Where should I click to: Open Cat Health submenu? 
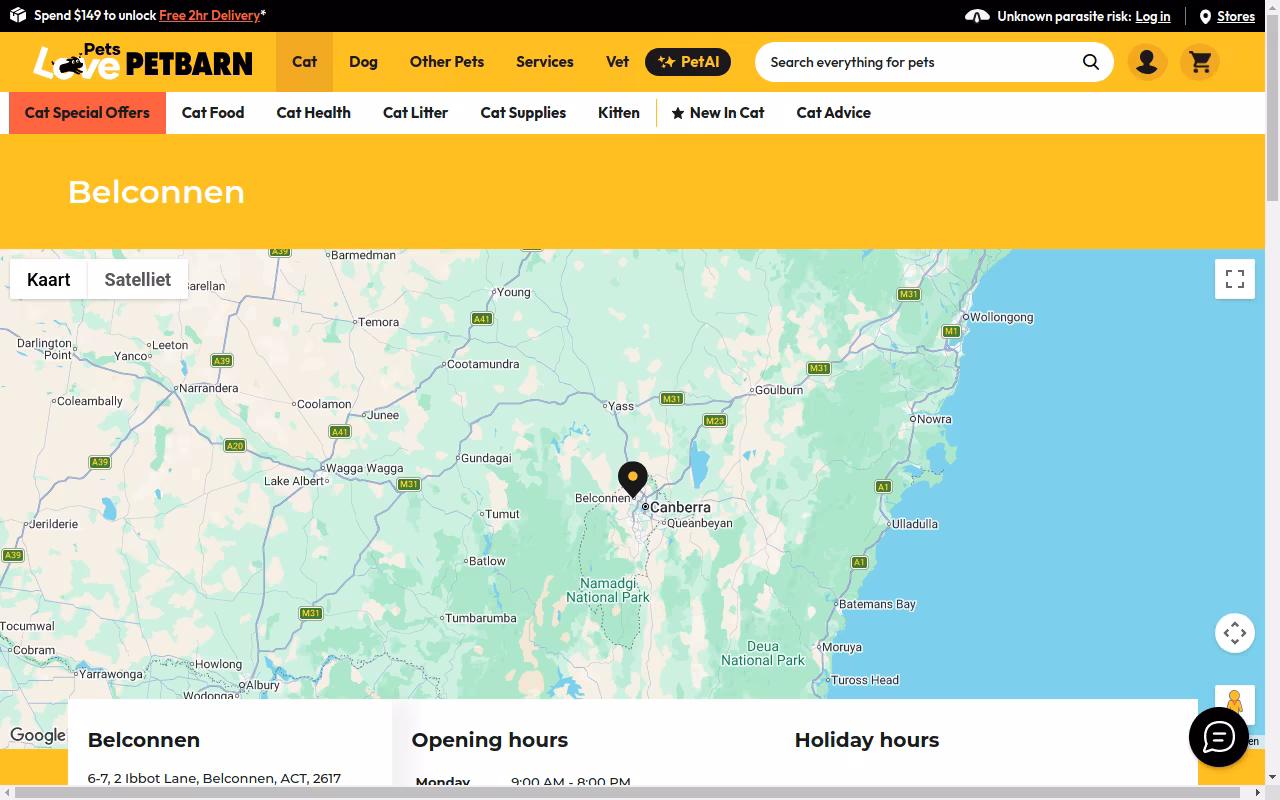coord(314,113)
